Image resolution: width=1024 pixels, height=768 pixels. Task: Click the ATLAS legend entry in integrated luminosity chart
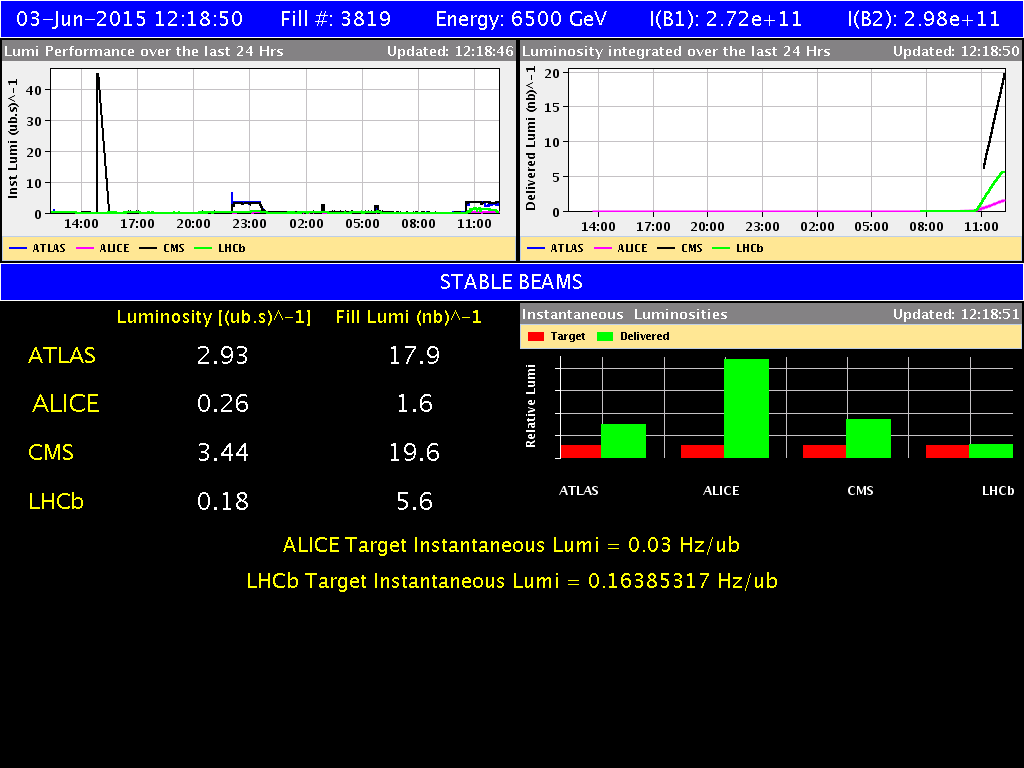[555, 248]
